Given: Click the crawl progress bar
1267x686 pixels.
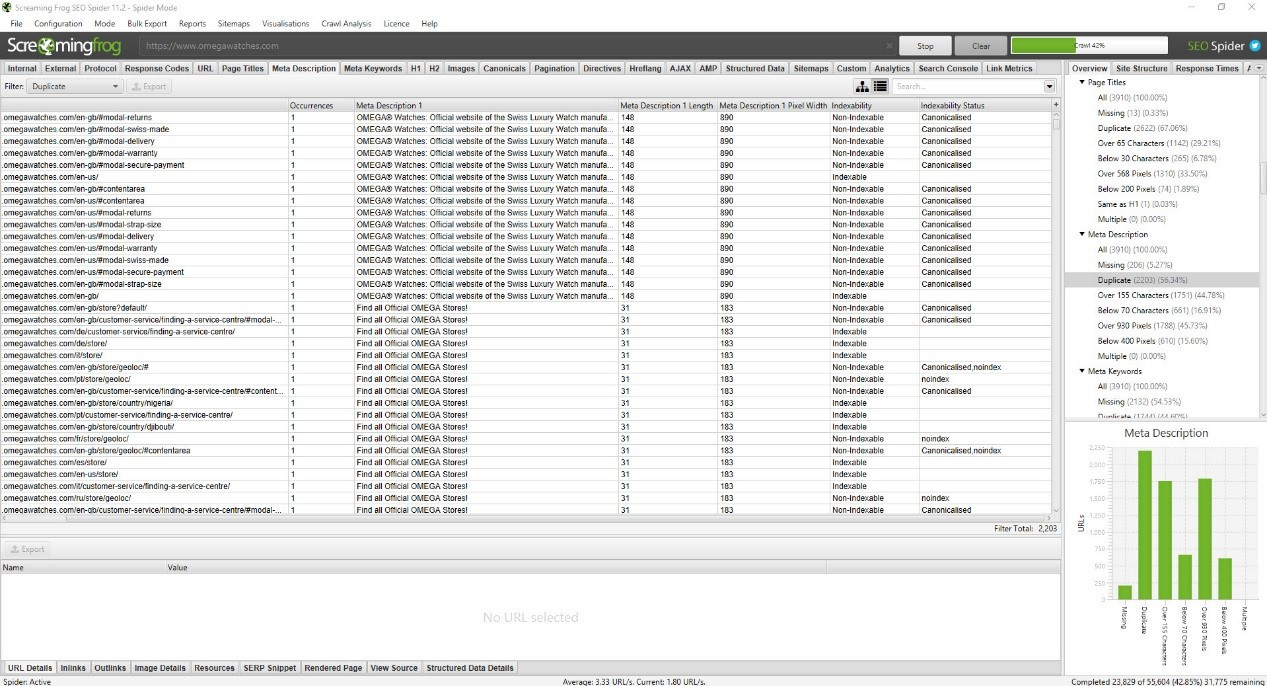Looking at the screenshot, I should [x=1089, y=46].
